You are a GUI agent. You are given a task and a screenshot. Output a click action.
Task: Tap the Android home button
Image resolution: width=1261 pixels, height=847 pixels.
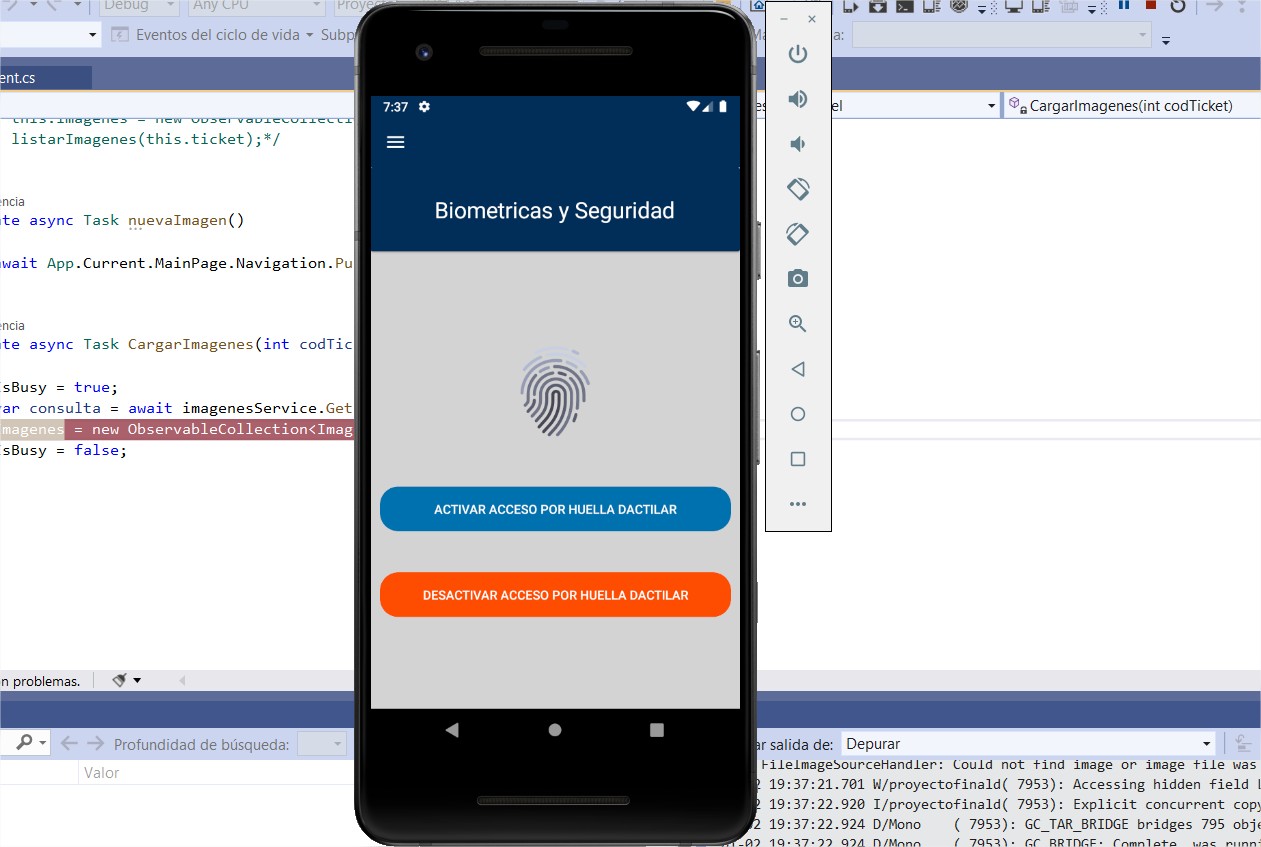[x=555, y=730]
